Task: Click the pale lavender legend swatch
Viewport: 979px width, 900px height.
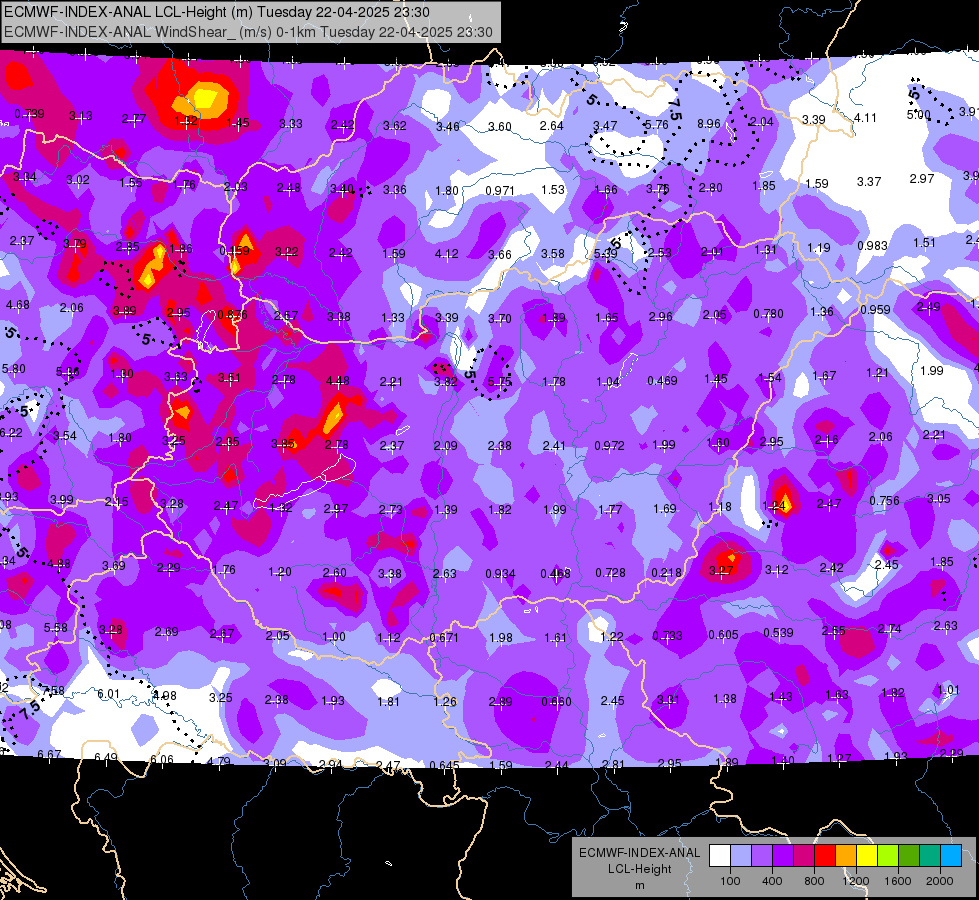Action: [741, 856]
